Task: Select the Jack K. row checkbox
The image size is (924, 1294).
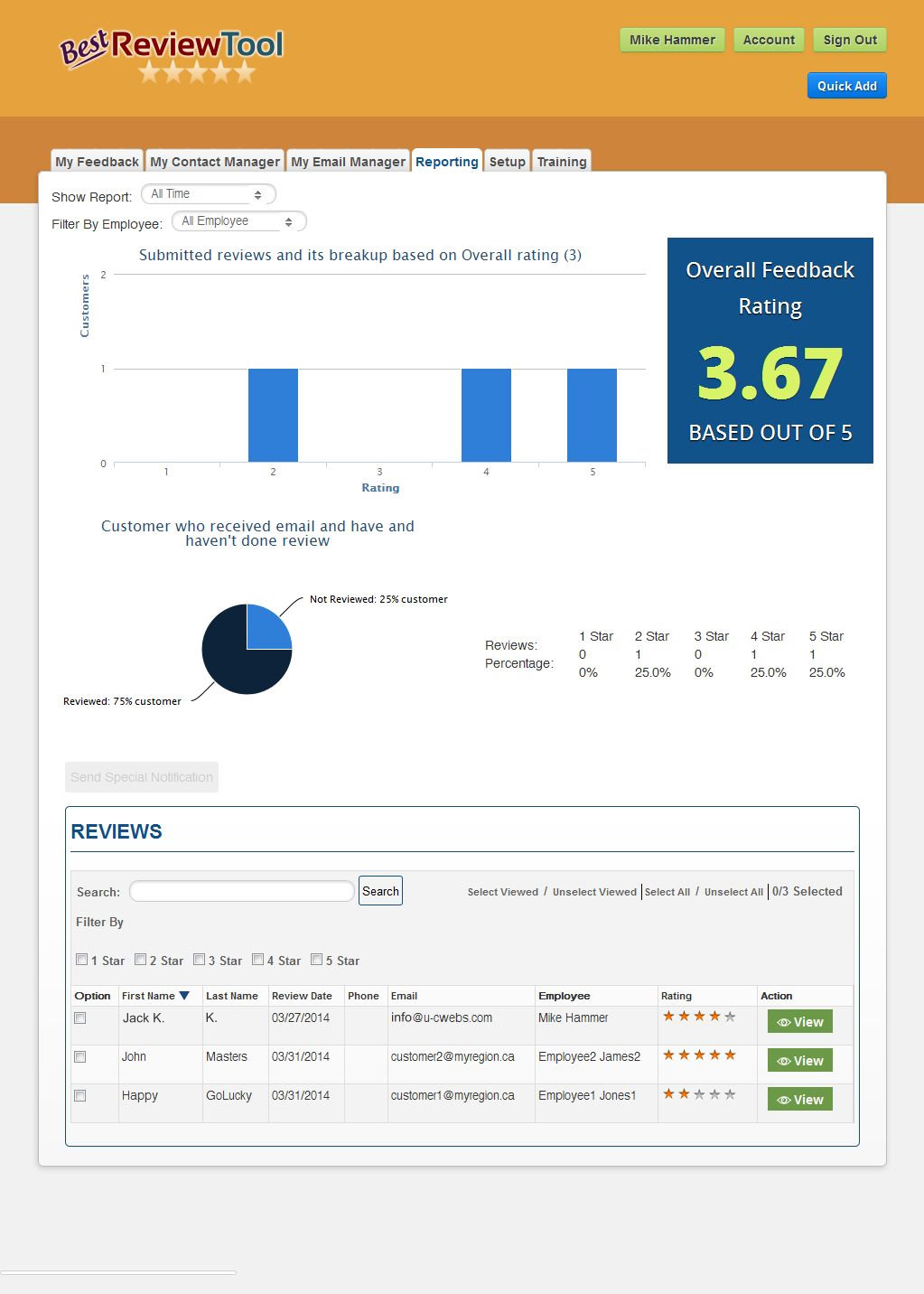Action: [x=80, y=1018]
